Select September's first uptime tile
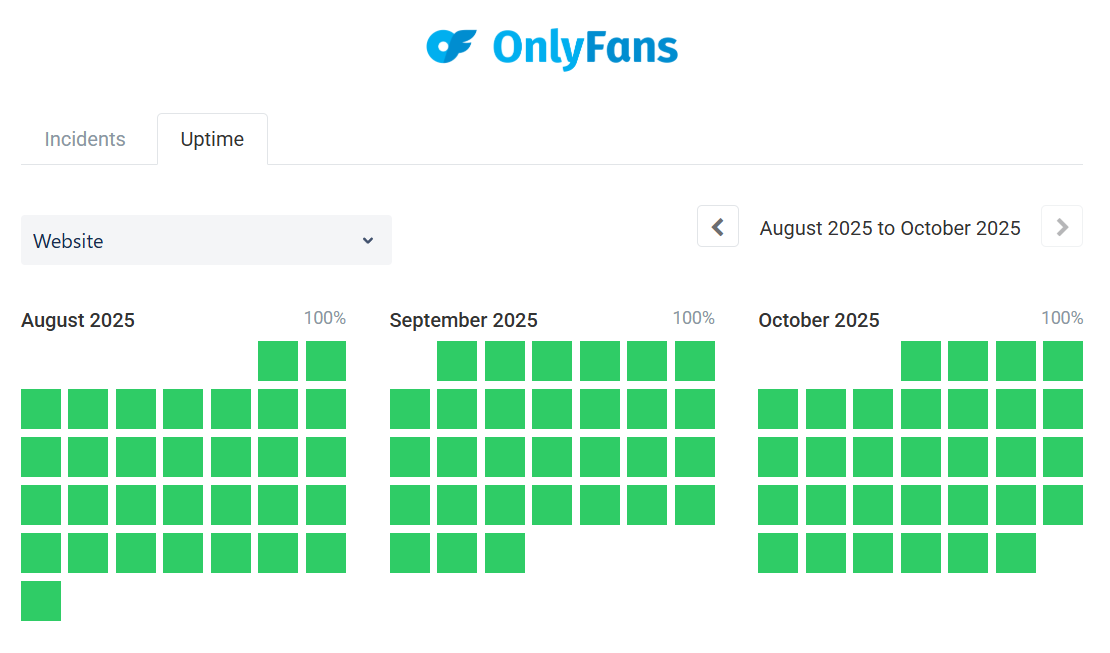This screenshot has height=653, width=1110. 457,361
